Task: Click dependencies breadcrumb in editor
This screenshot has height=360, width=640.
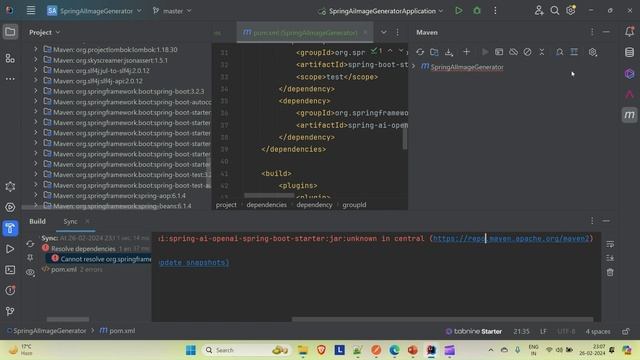Action: point(267,205)
